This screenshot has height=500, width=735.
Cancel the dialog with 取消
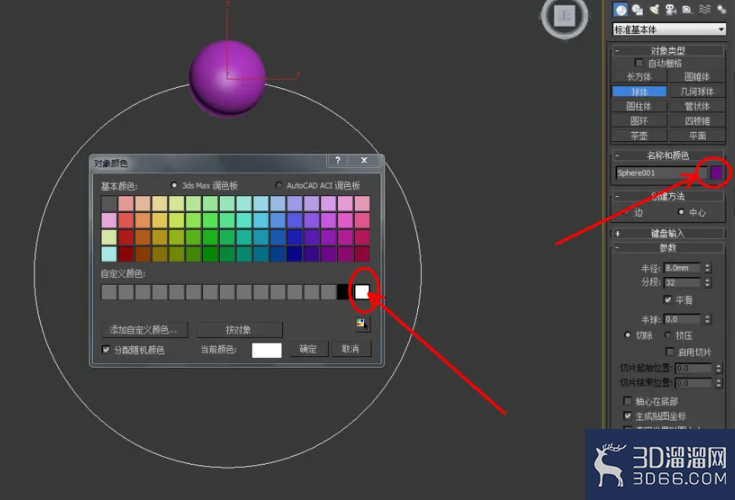point(351,349)
